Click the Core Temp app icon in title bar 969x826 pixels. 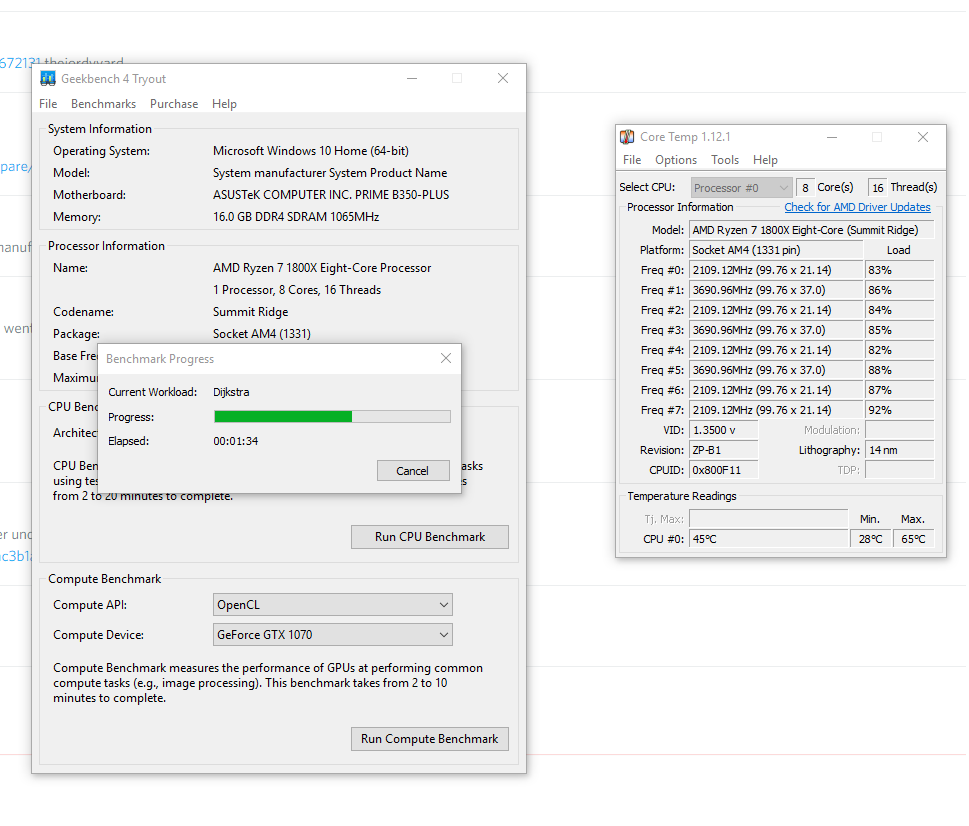[627, 137]
